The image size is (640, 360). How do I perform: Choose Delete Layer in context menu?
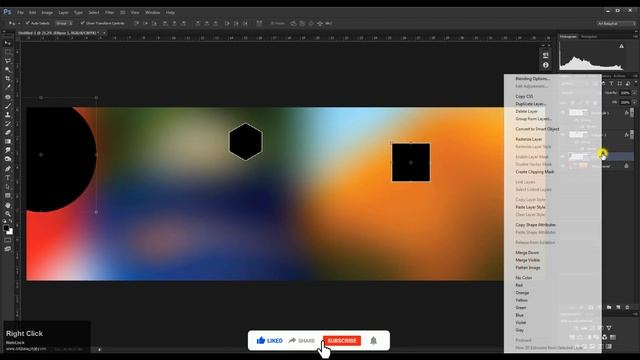[x=526, y=111]
